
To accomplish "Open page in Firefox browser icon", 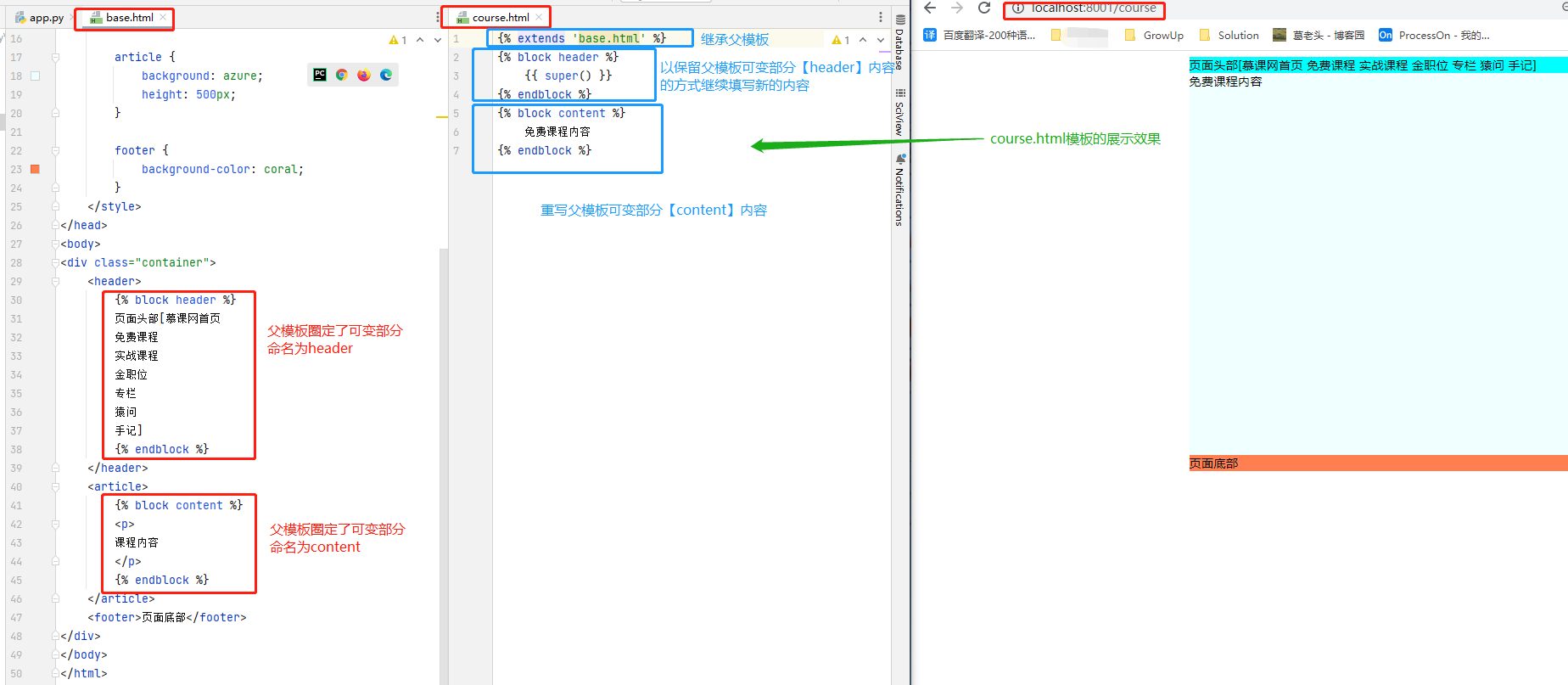I will (364, 75).
